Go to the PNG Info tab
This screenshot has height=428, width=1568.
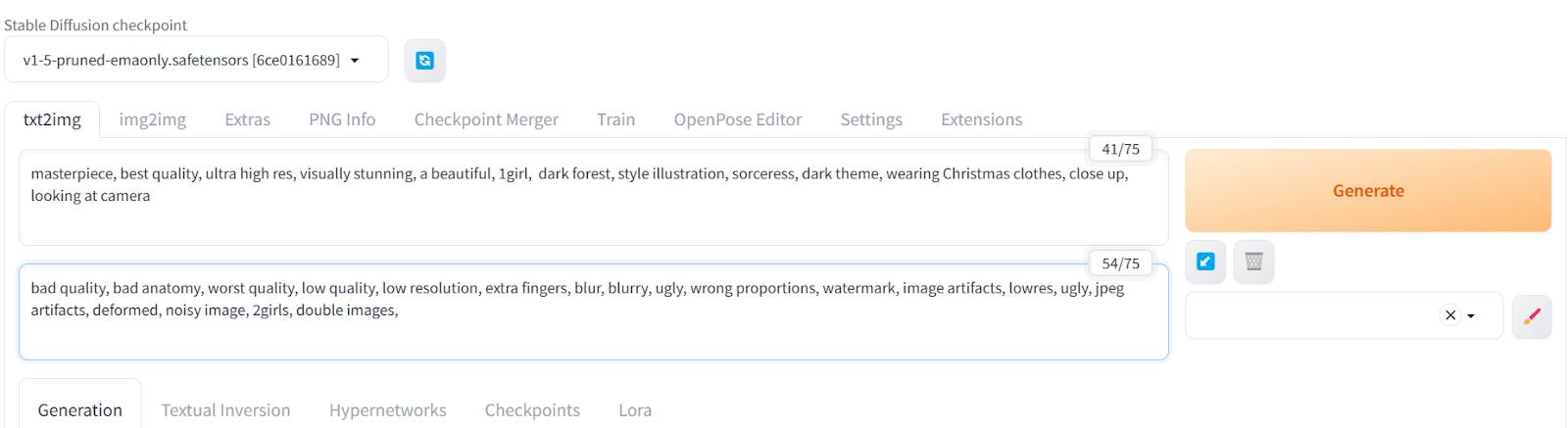342,119
